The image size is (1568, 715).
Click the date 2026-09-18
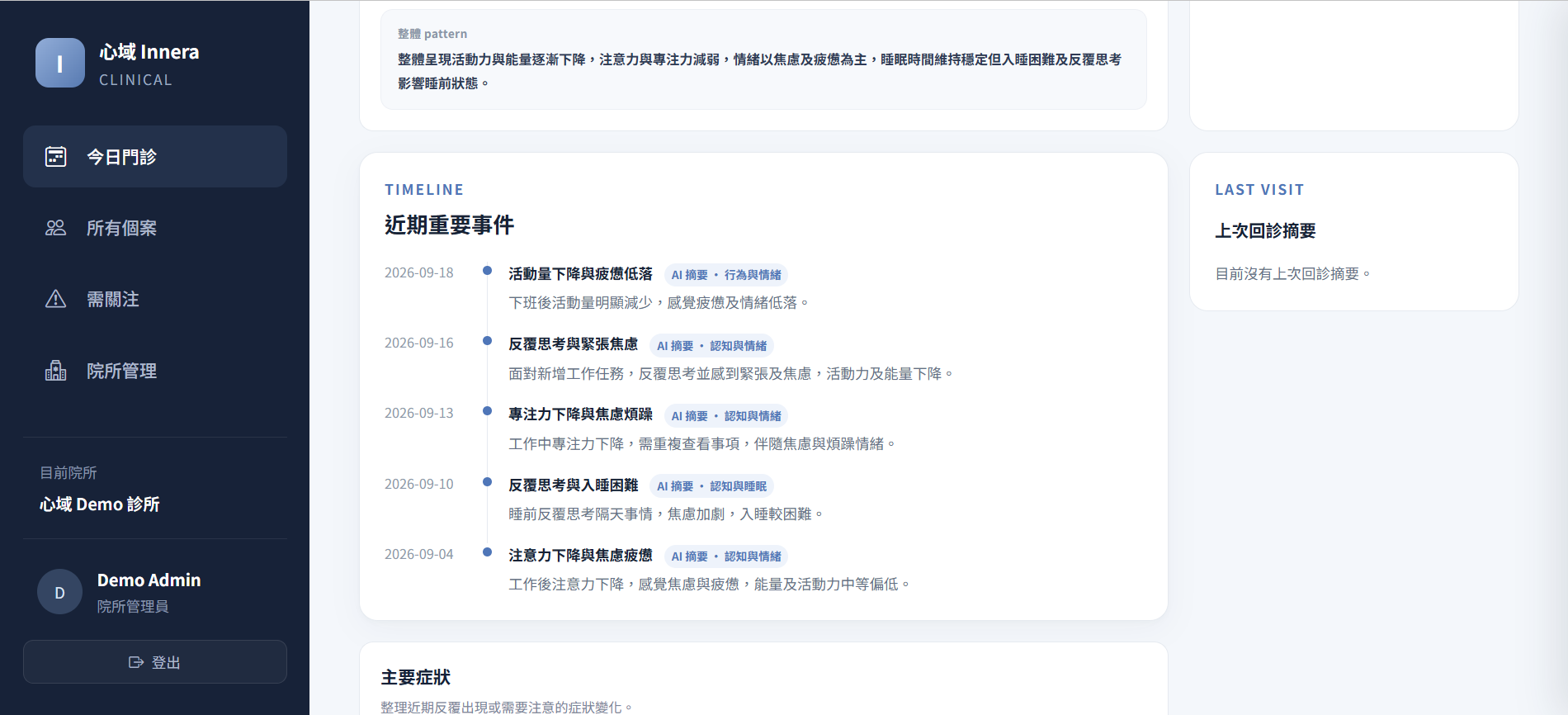coord(419,272)
